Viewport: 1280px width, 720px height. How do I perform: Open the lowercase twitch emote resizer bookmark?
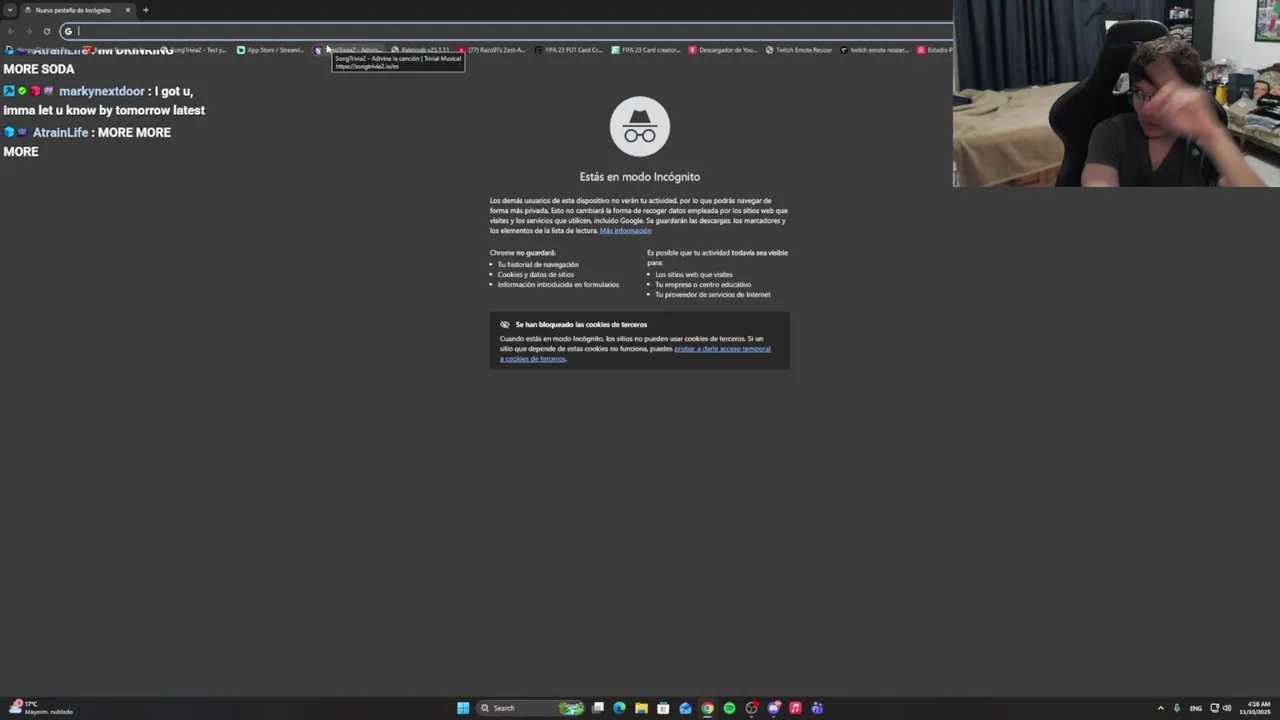point(875,50)
